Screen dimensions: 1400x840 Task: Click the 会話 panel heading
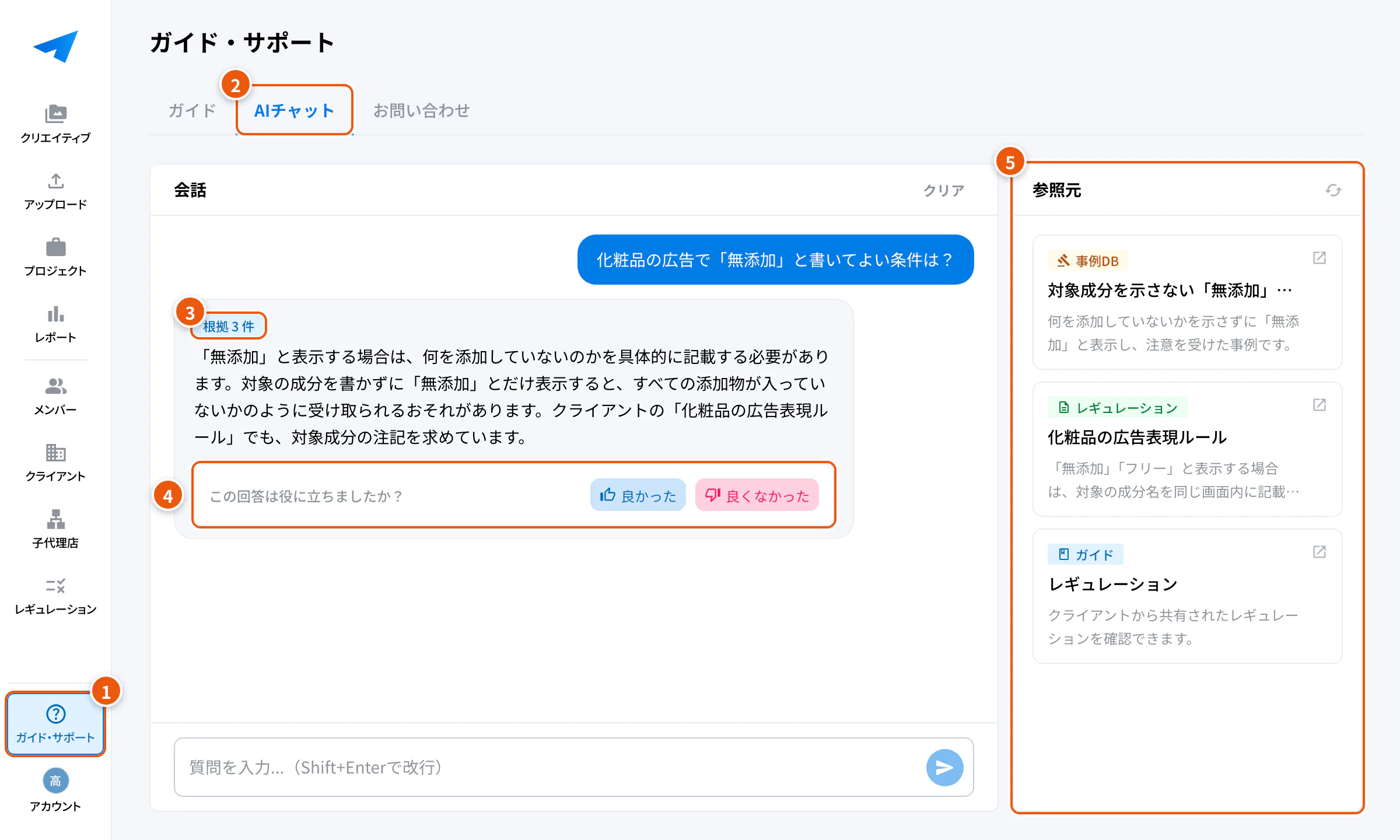190,190
